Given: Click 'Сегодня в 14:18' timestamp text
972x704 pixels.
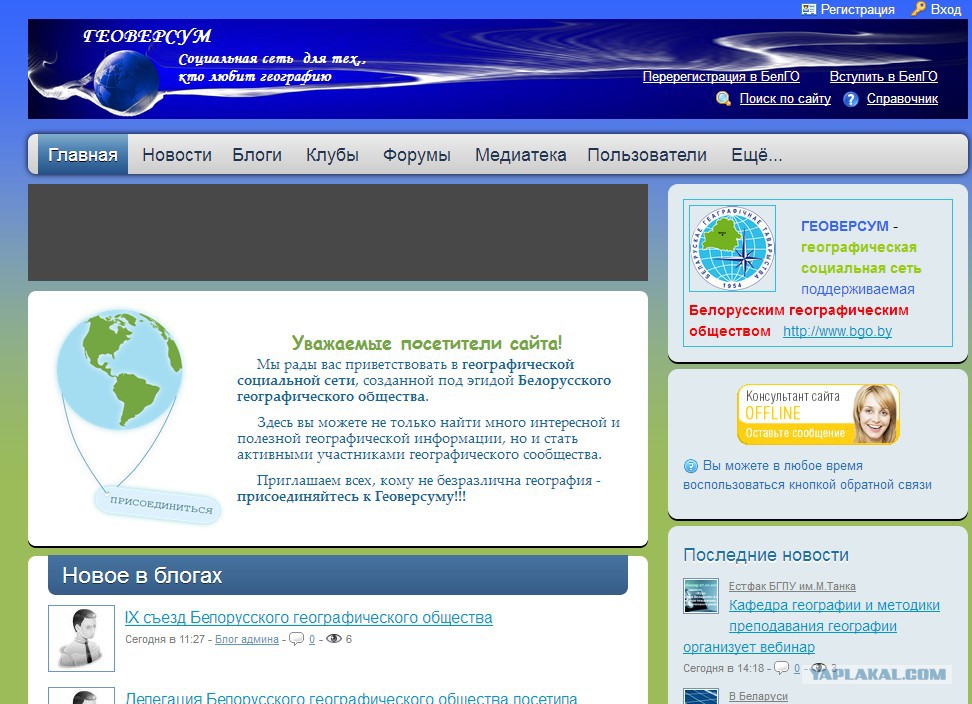Looking at the screenshot, I should click(x=723, y=668).
